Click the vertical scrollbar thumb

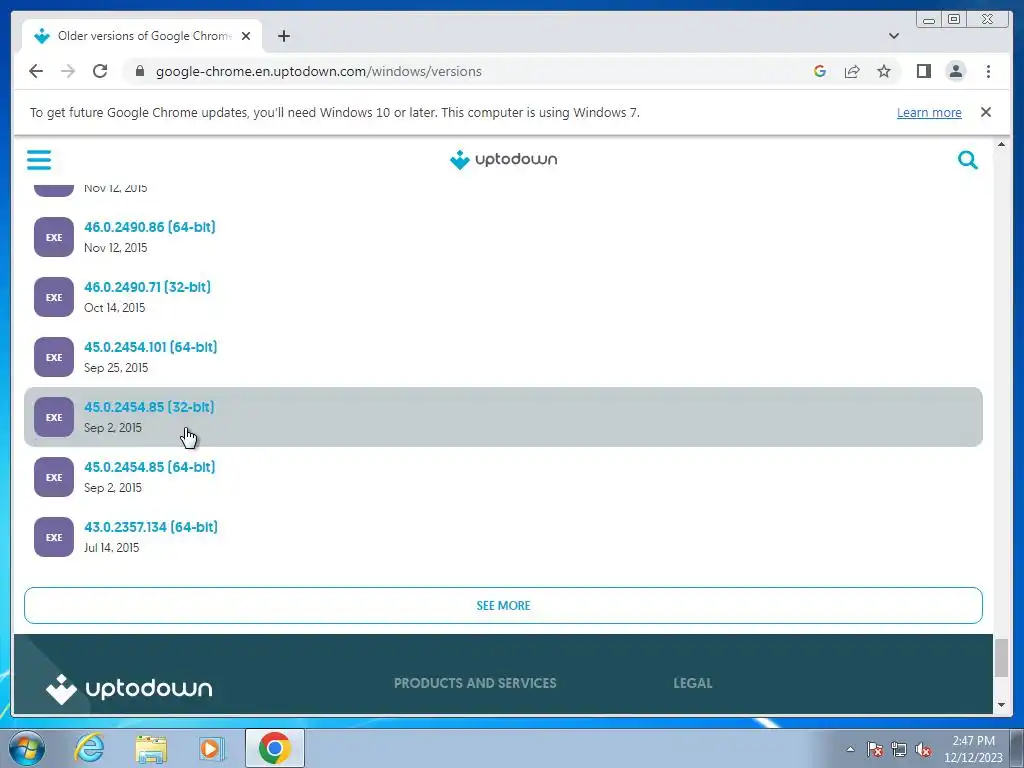[1001, 658]
